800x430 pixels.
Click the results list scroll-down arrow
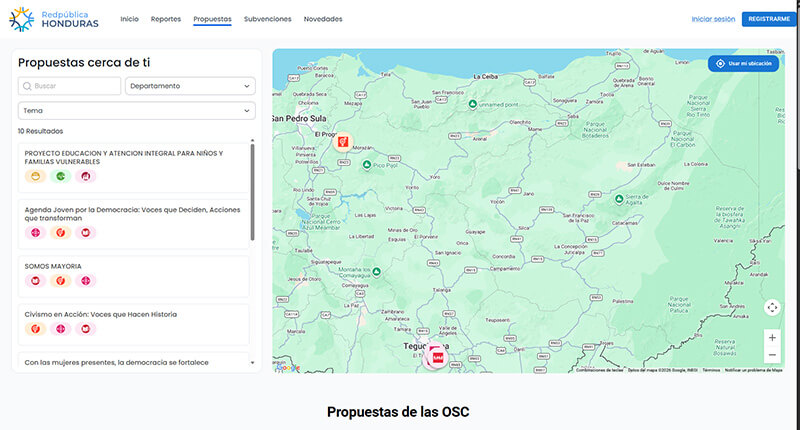(252, 362)
